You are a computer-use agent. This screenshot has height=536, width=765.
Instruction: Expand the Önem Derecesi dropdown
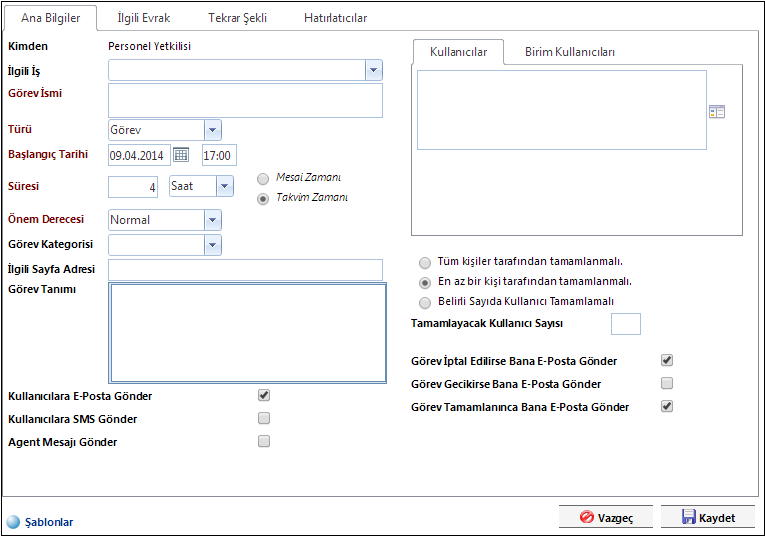pyautogui.click(x=213, y=220)
